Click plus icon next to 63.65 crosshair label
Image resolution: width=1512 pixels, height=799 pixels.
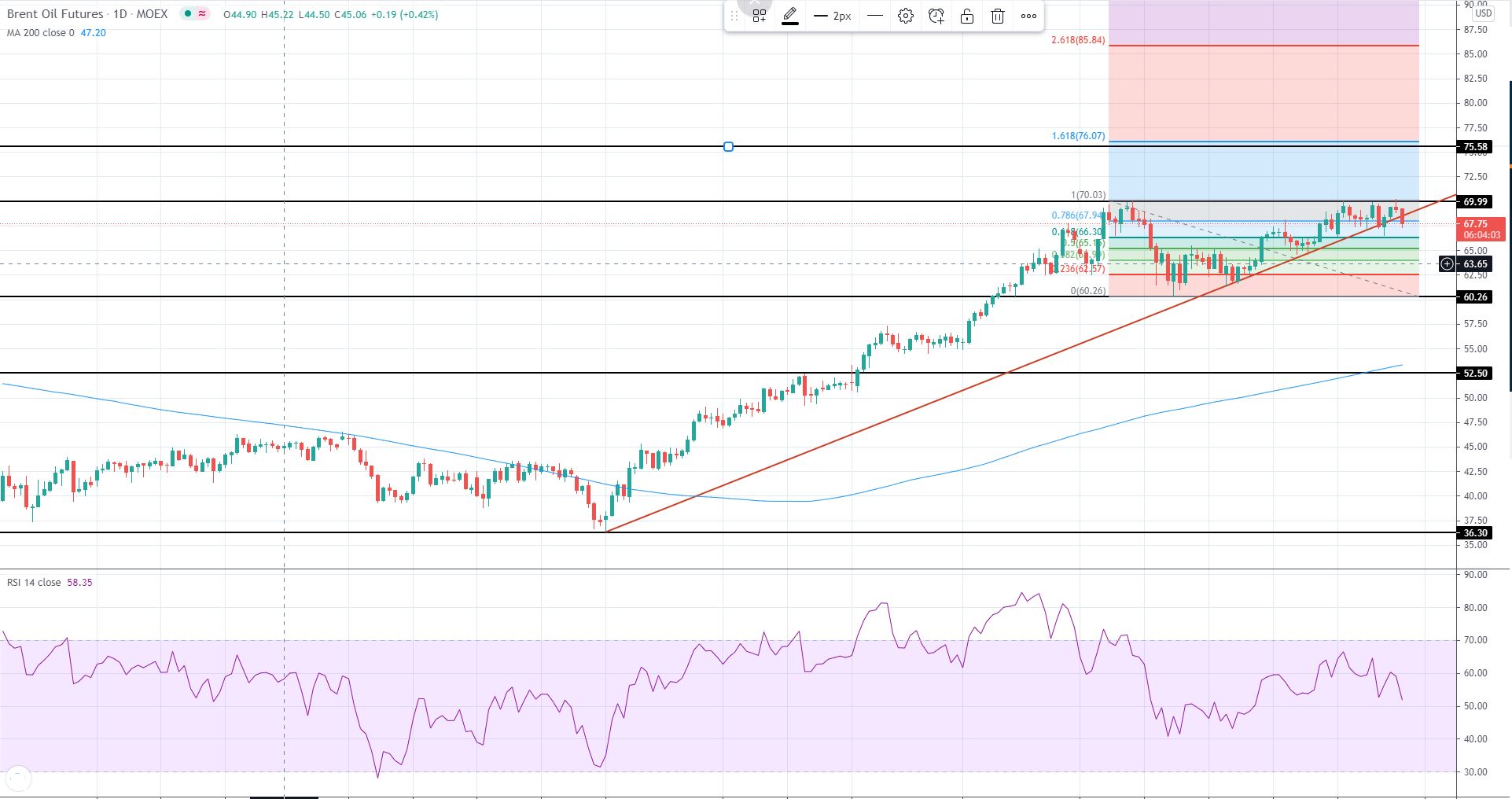(x=1447, y=264)
